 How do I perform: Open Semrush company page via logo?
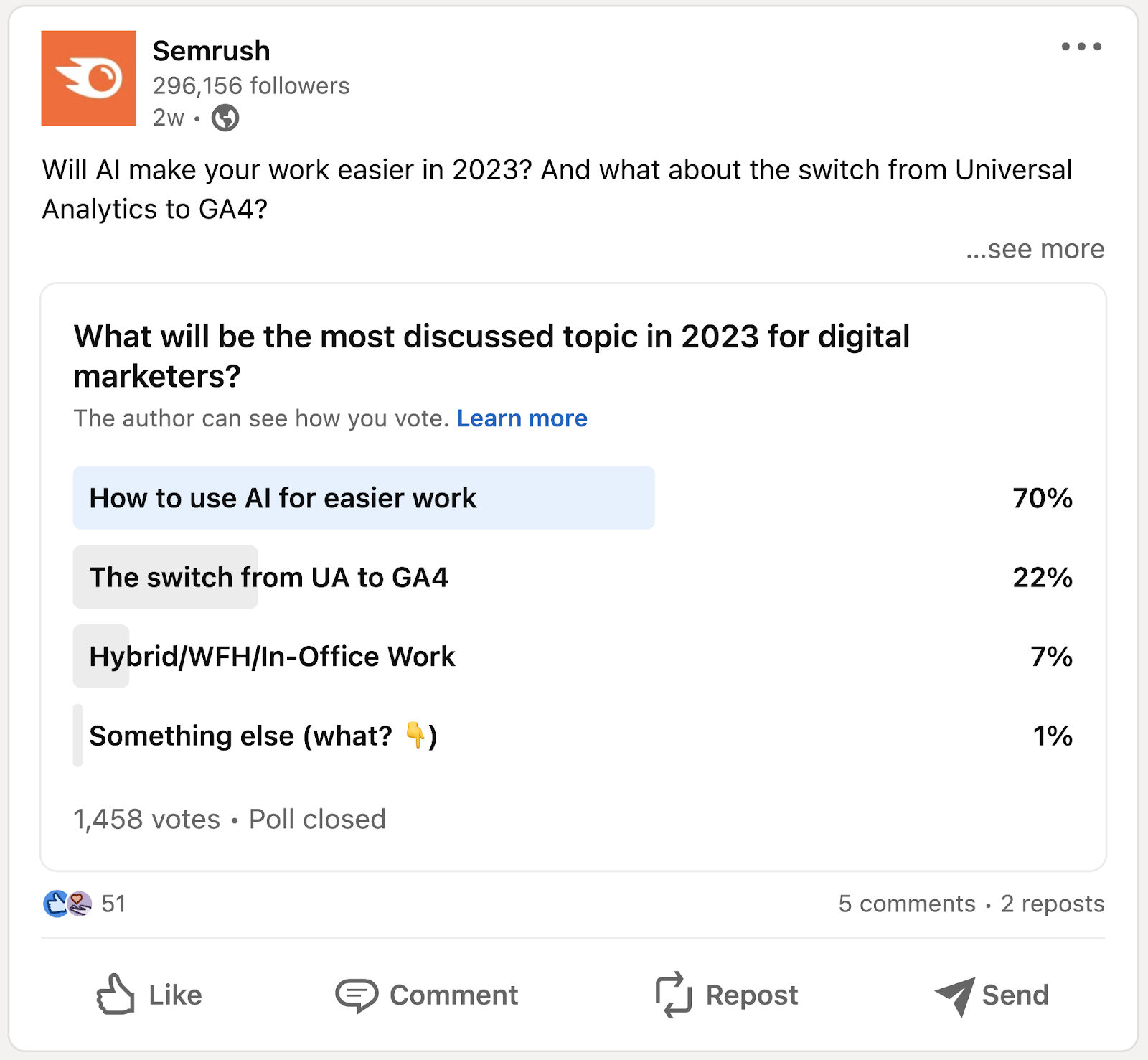pos(88,78)
